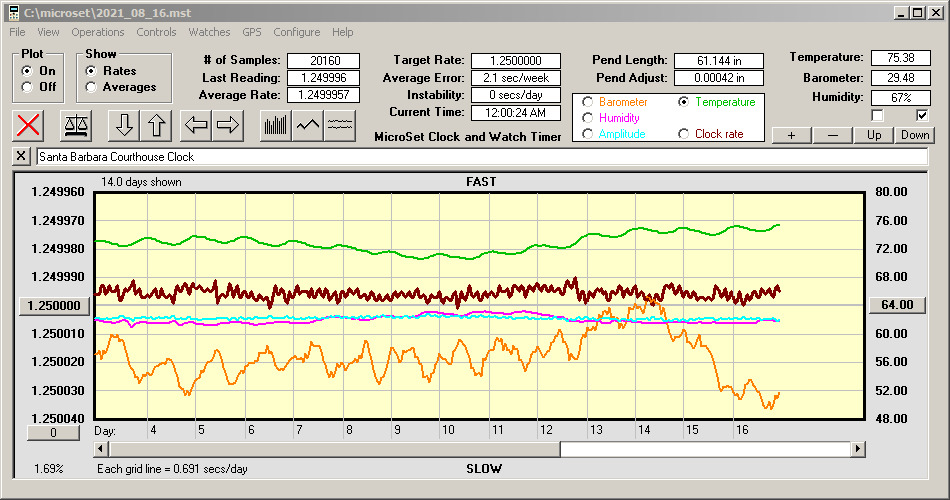Screen dimensions: 950x500
Task: Open the Operations menu
Action: pyautogui.click(x=98, y=32)
